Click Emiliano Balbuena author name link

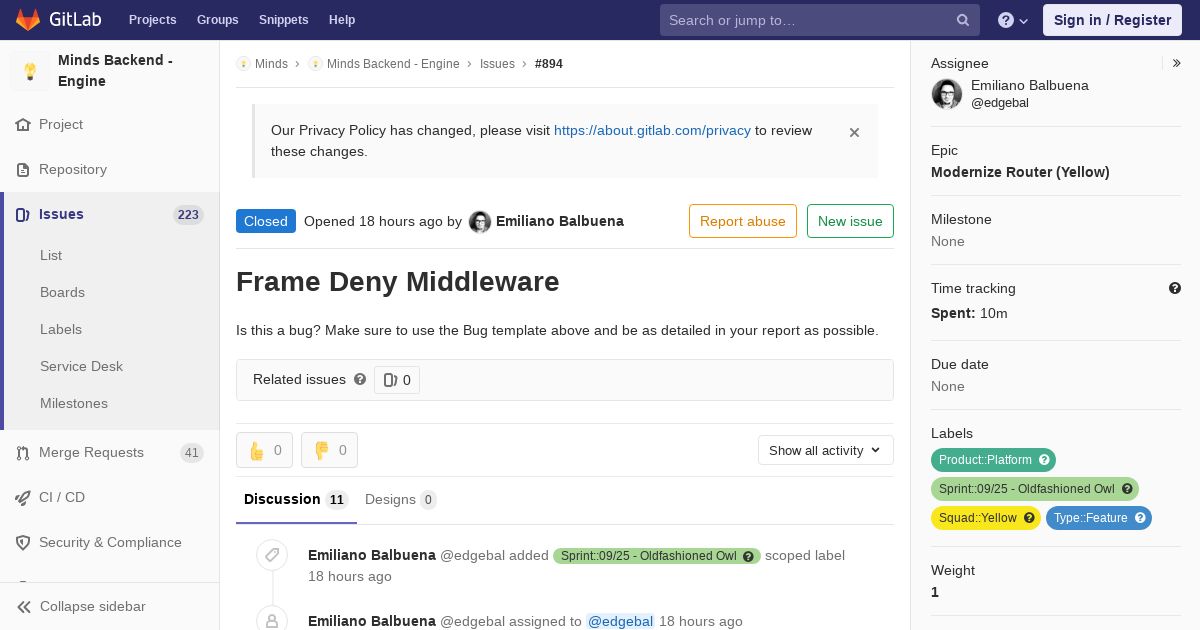[560, 221]
